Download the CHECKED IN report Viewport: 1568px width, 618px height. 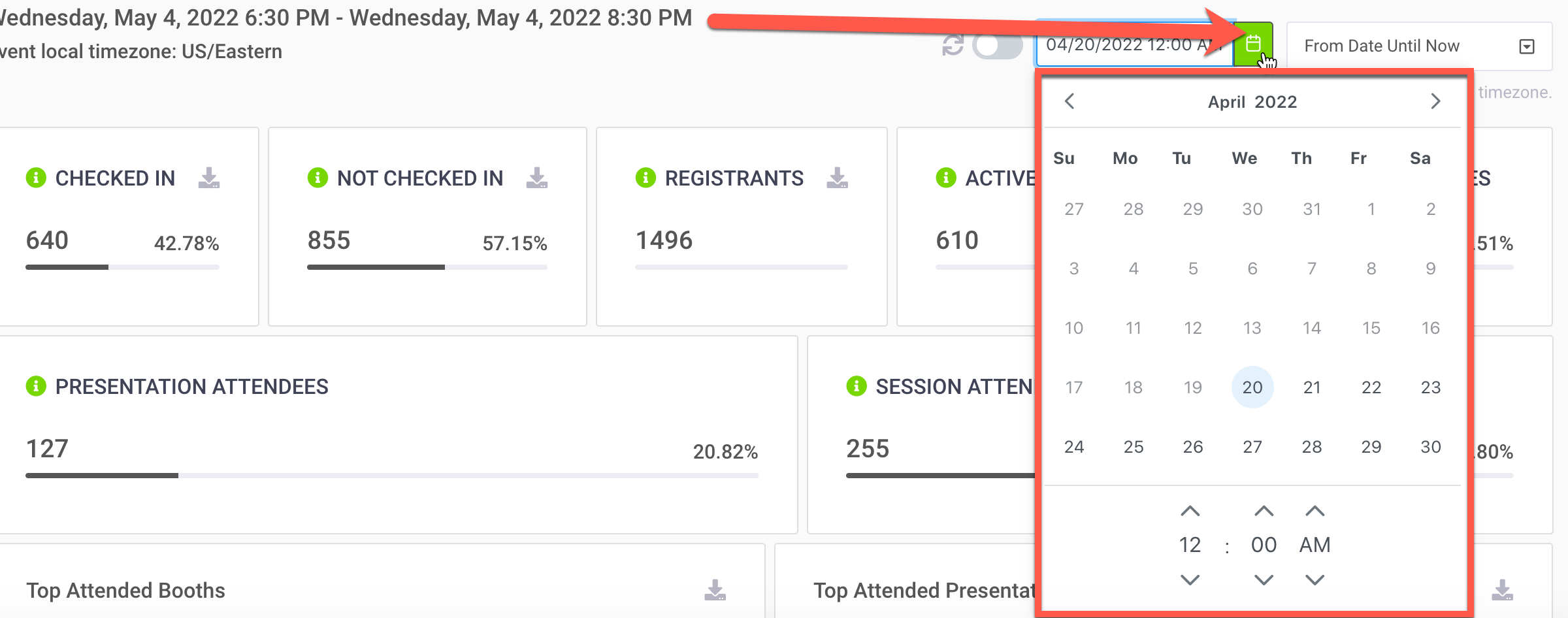209,178
